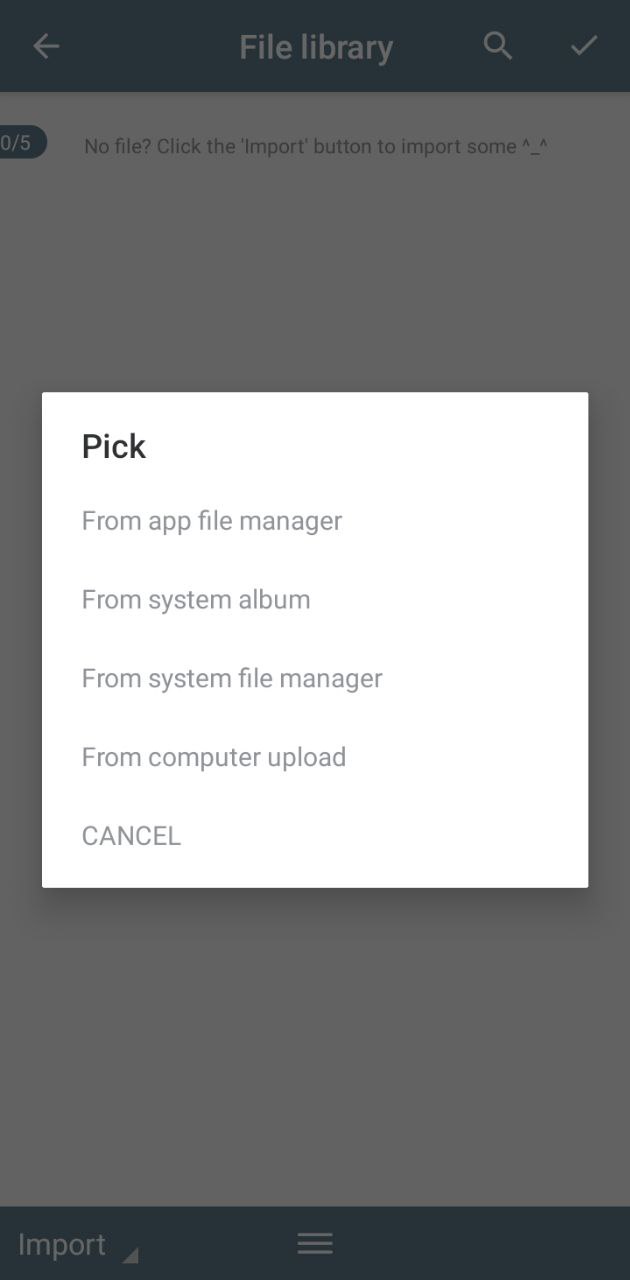Open the hamburger menu in bottom bar
Image resolution: width=630 pixels, height=1280 pixels.
pyautogui.click(x=315, y=1243)
